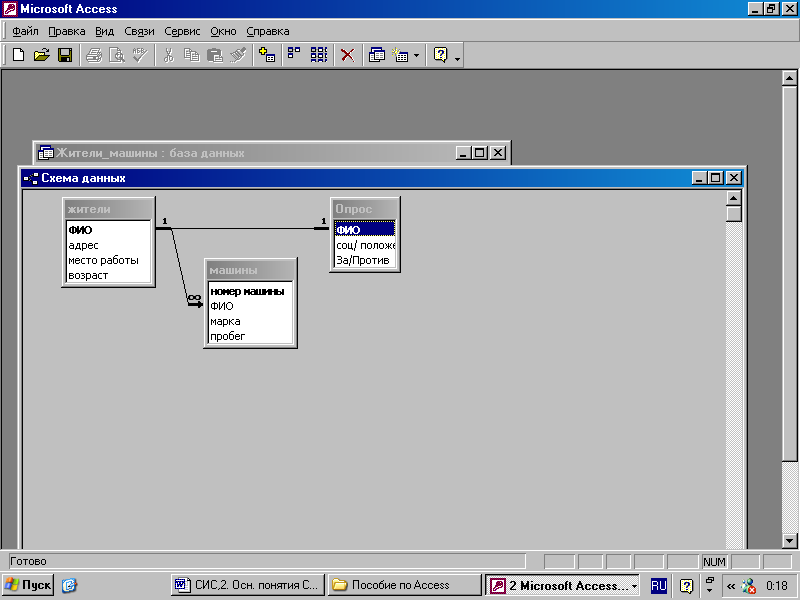Select the жители table title bar
The width and height of the screenshot is (800, 600).
[x=108, y=209]
